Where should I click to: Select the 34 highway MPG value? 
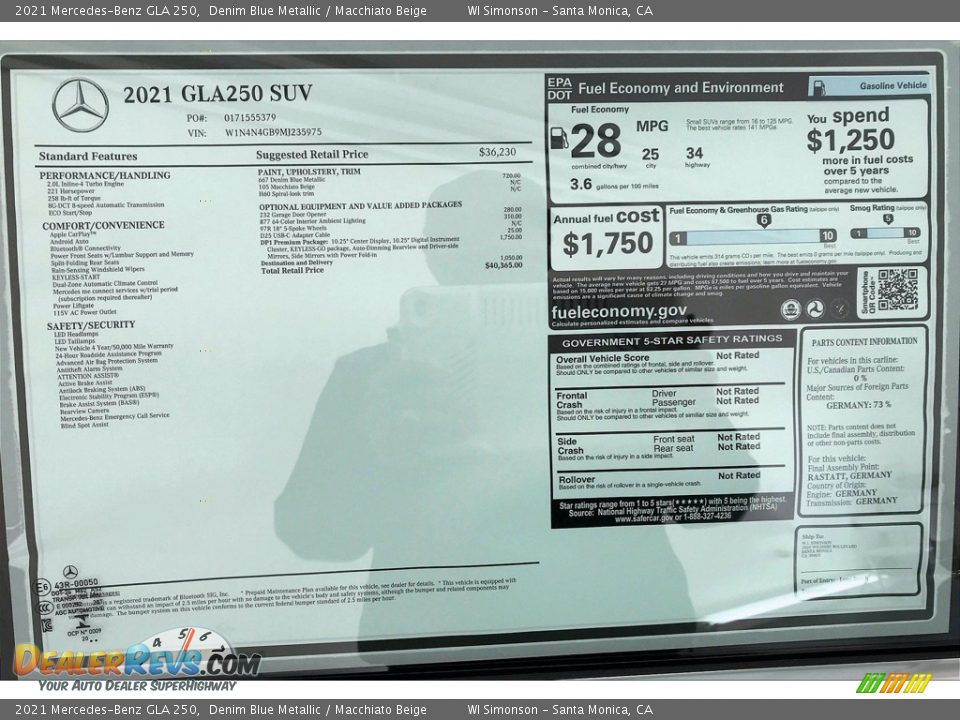coord(694,153)
